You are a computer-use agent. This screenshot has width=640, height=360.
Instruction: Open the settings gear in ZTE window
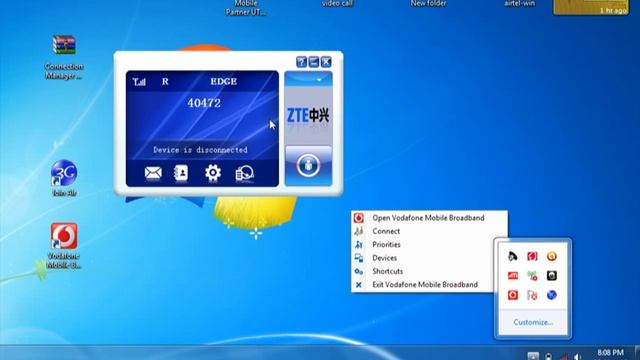213,173
